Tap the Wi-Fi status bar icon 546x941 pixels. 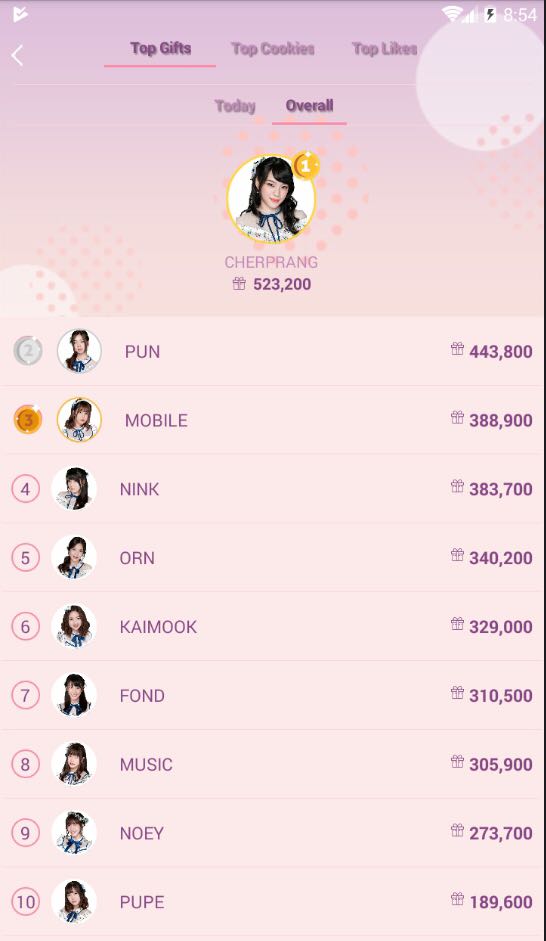tap(451, 14)
